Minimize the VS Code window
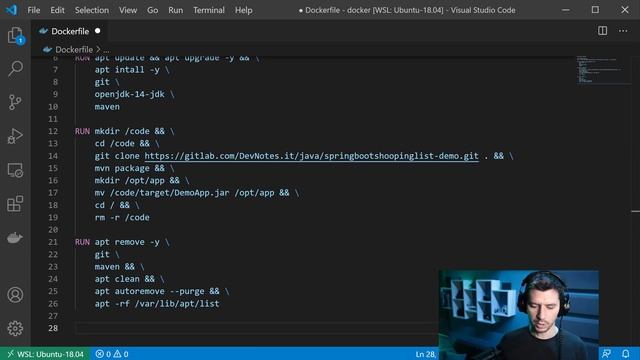The image size is (640, 360). click(566, 10)
